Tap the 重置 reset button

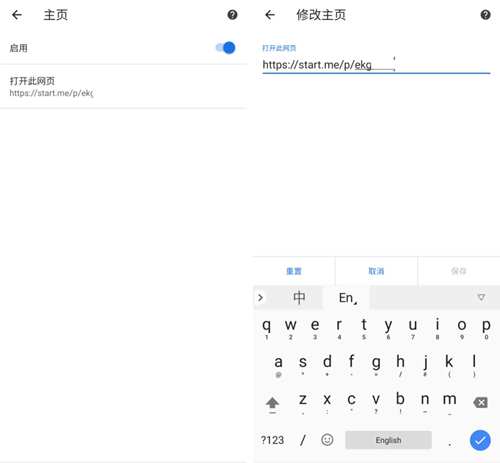294,271
